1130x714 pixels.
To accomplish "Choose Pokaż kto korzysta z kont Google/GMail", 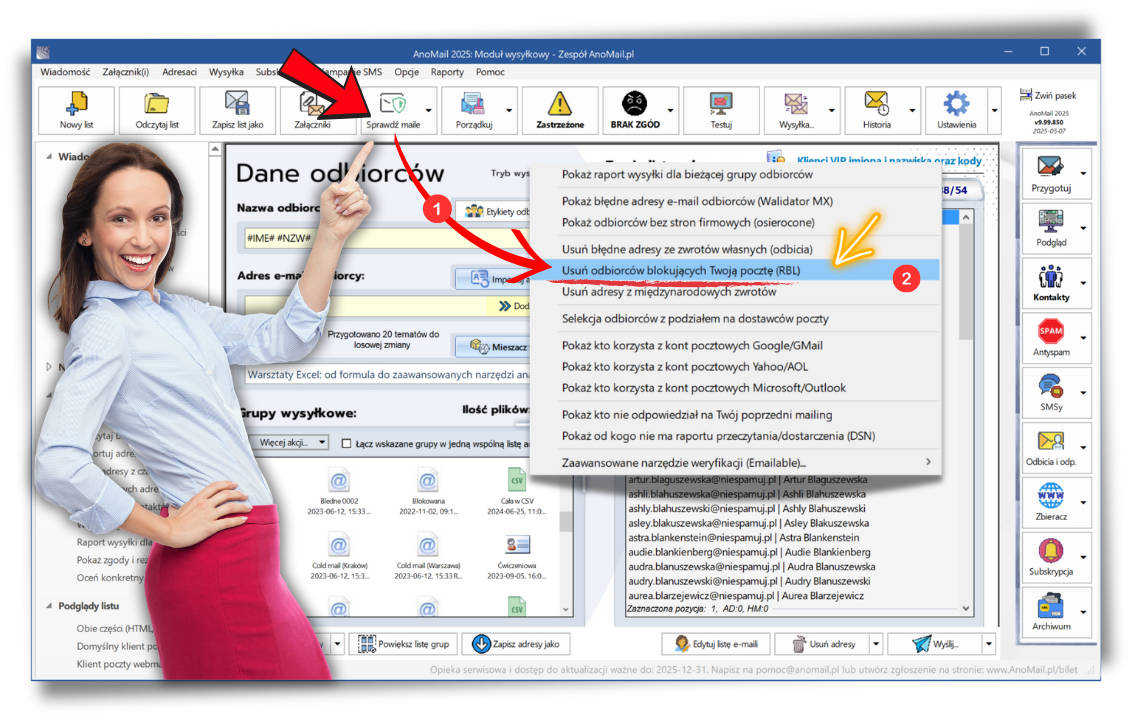I will coord(736,345).
